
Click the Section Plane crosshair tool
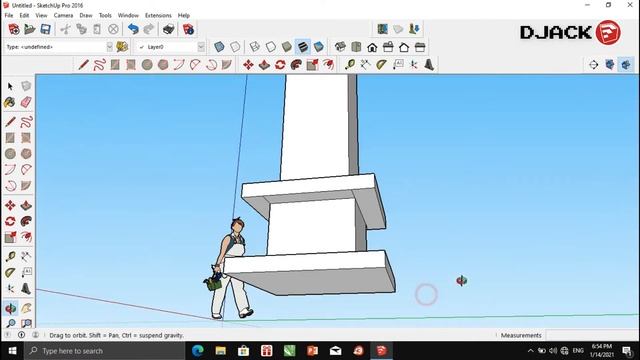coord(593,64)
